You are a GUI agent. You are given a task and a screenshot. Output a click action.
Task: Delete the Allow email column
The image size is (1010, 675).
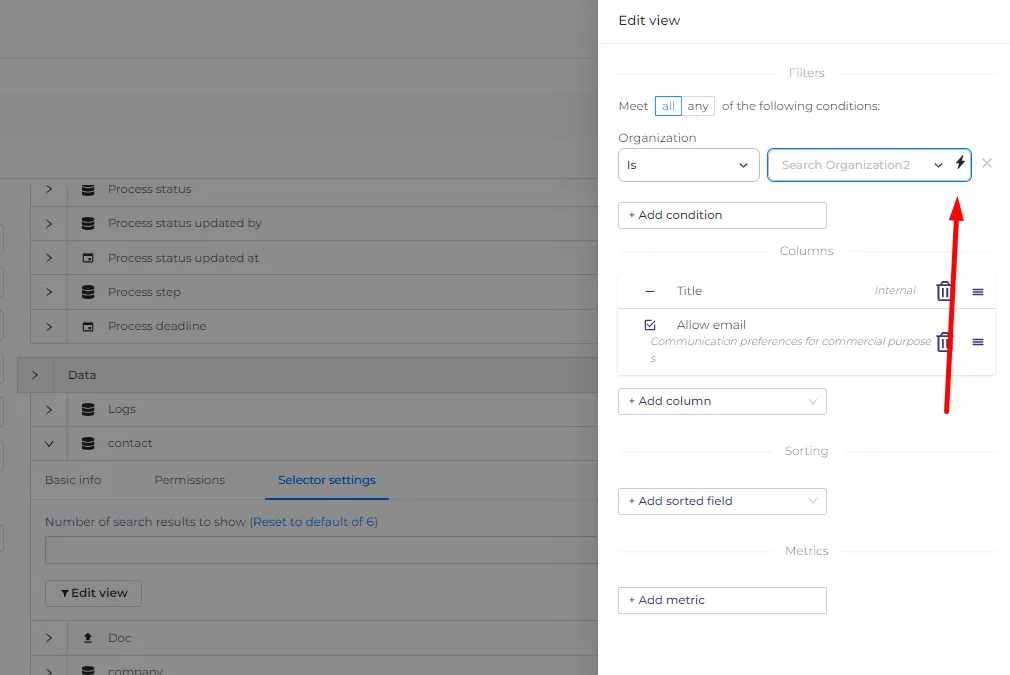click(x=943, y=342)
